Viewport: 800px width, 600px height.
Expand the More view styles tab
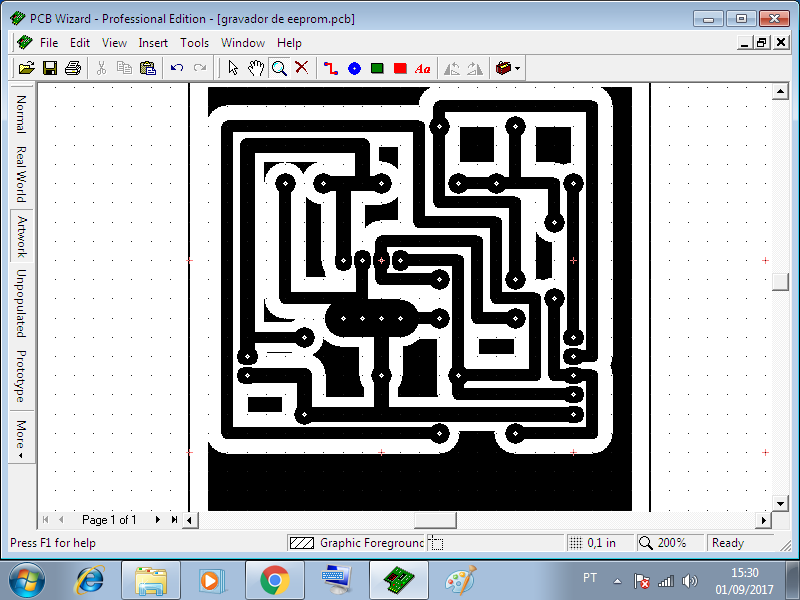[21, 437]
